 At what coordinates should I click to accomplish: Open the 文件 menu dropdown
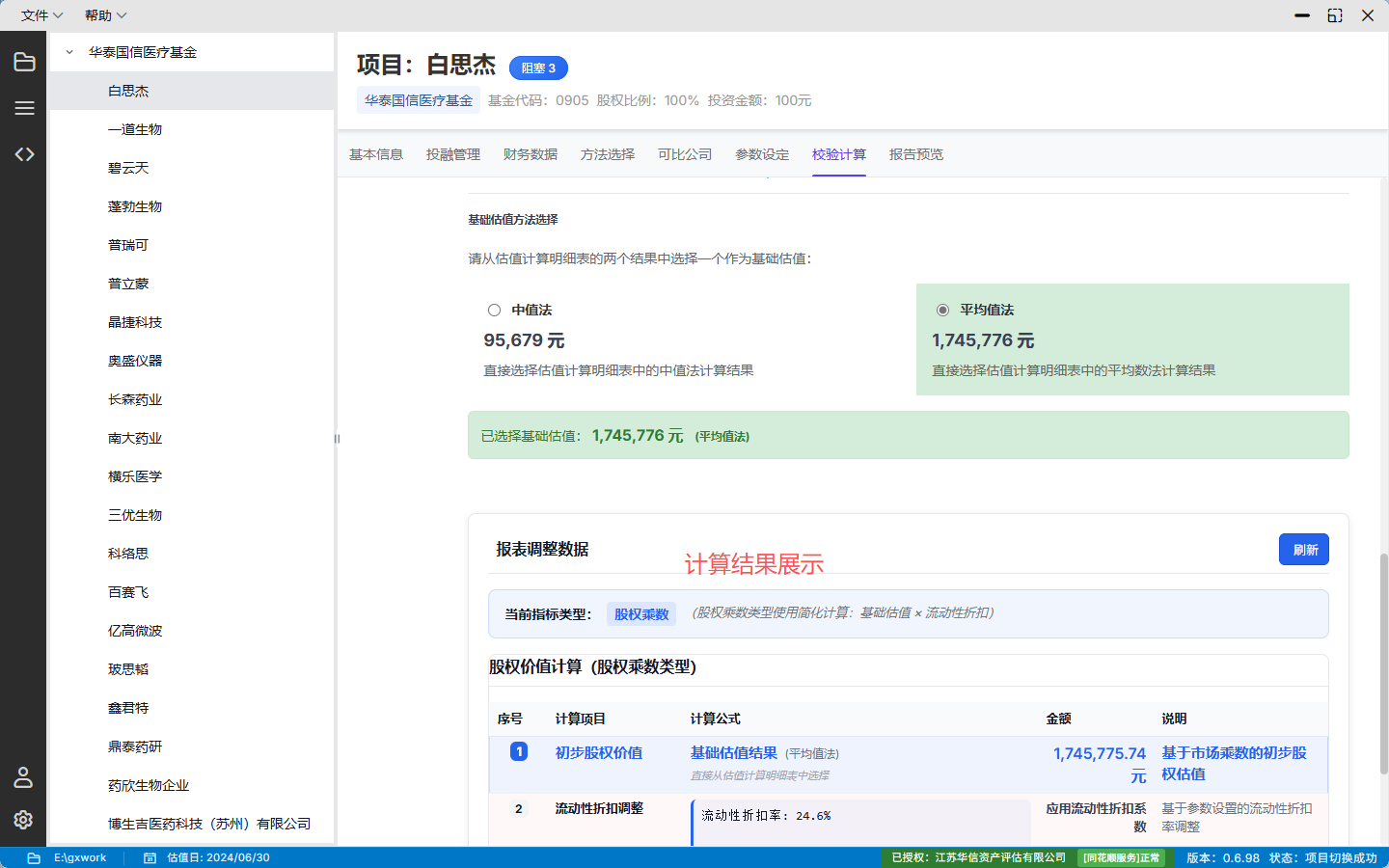[41, 15]
